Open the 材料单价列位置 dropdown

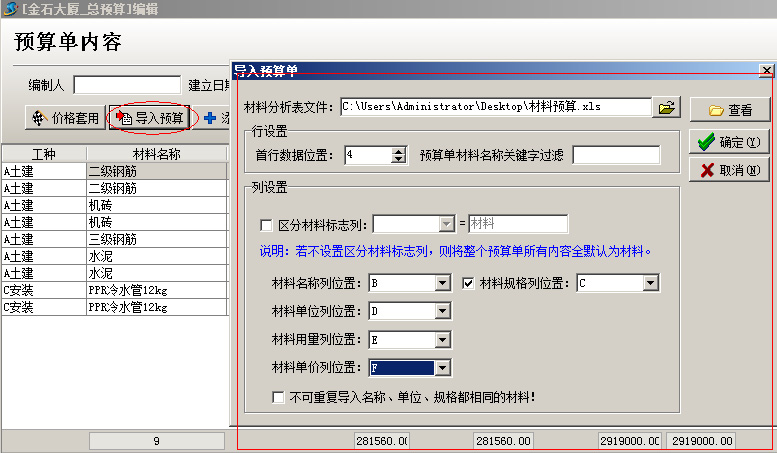(x=442, y=368)
